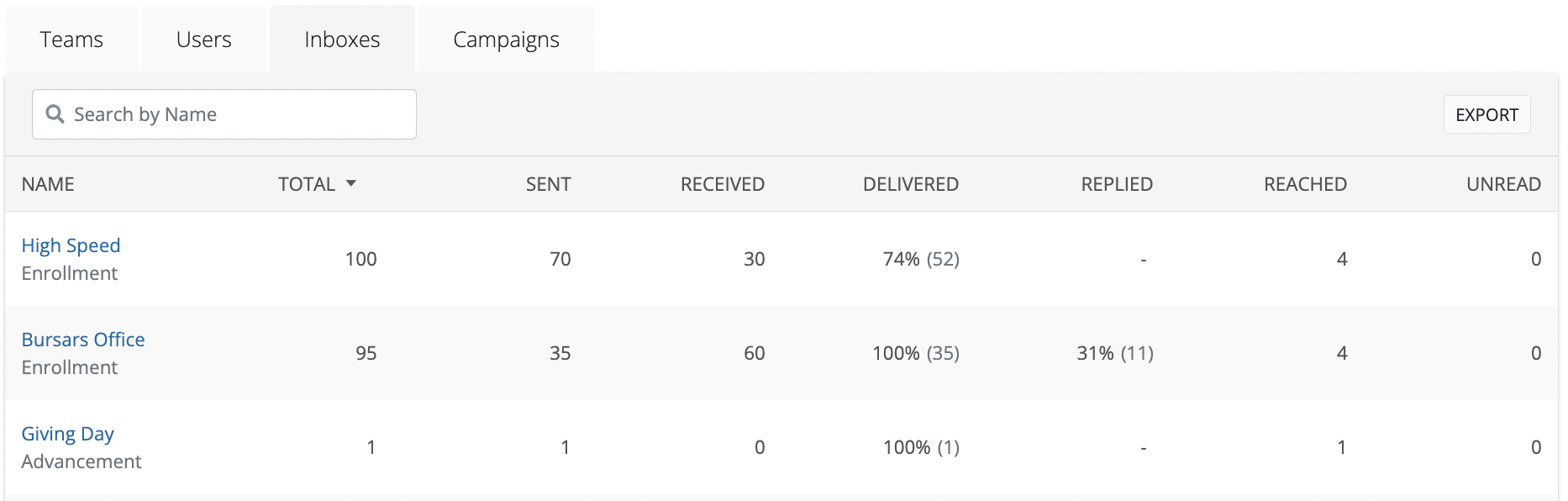The height and width of the screenshot is (501, 1568).
Task: Click the TOTAL column header label
Action: [x=307, y=184]
